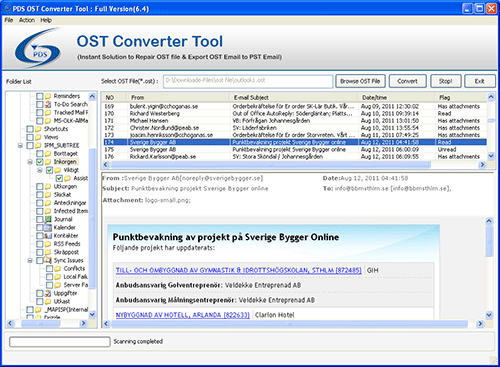Screen dimensions: 500x367
Task: Click the Journal folder icon
Action: click(x=48, y=219)
